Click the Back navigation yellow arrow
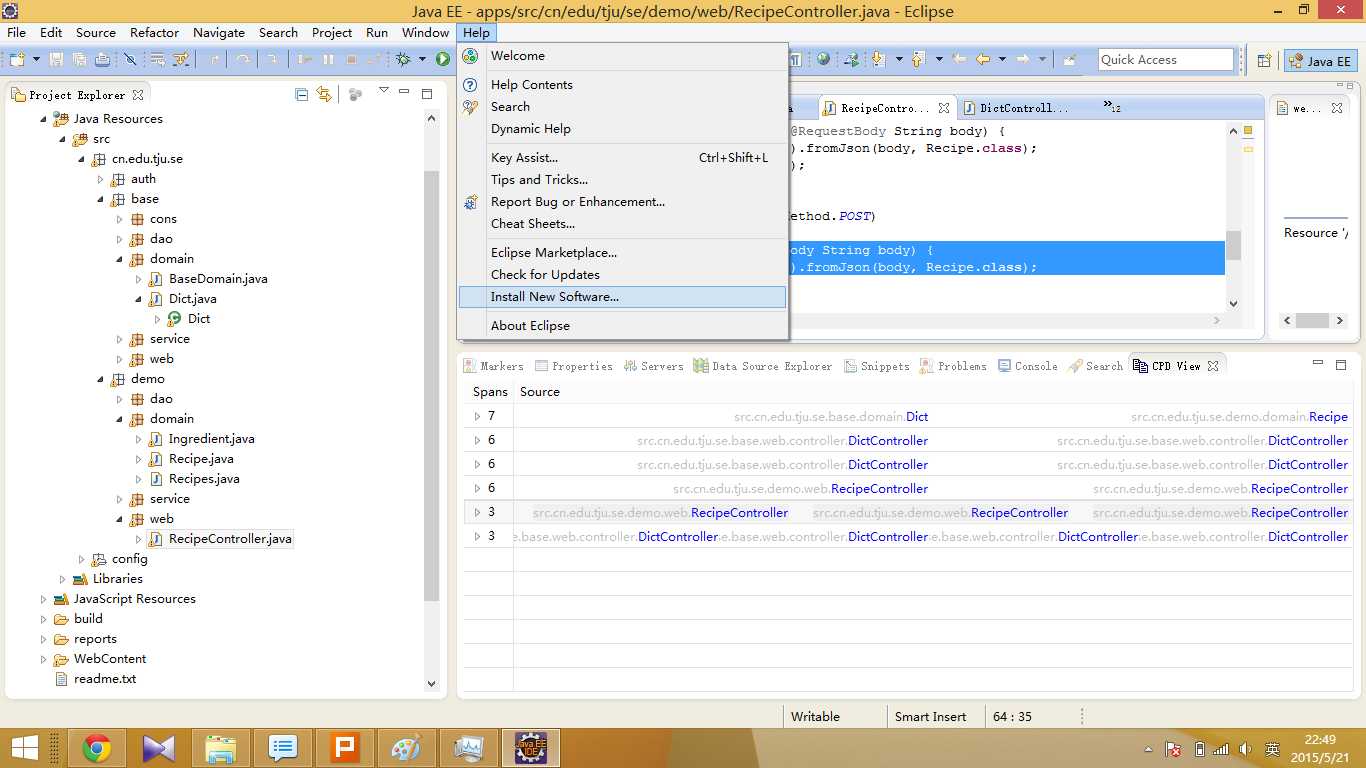This screenshot has height=768, width=1366. click(x=983, y=60)
